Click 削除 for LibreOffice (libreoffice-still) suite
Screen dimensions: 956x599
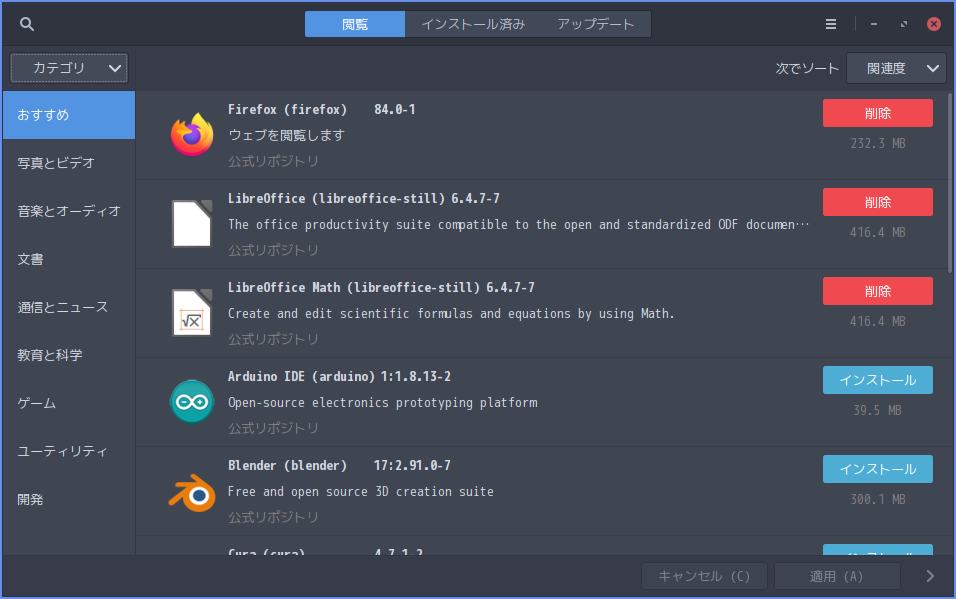tap(877, 202)
